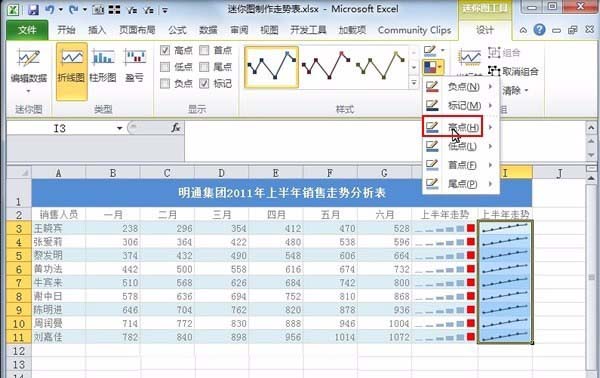The height and width of the screenshot is (378, 600).
Task: Switch to the Insert (插入) tab
Action: [97, 30]
